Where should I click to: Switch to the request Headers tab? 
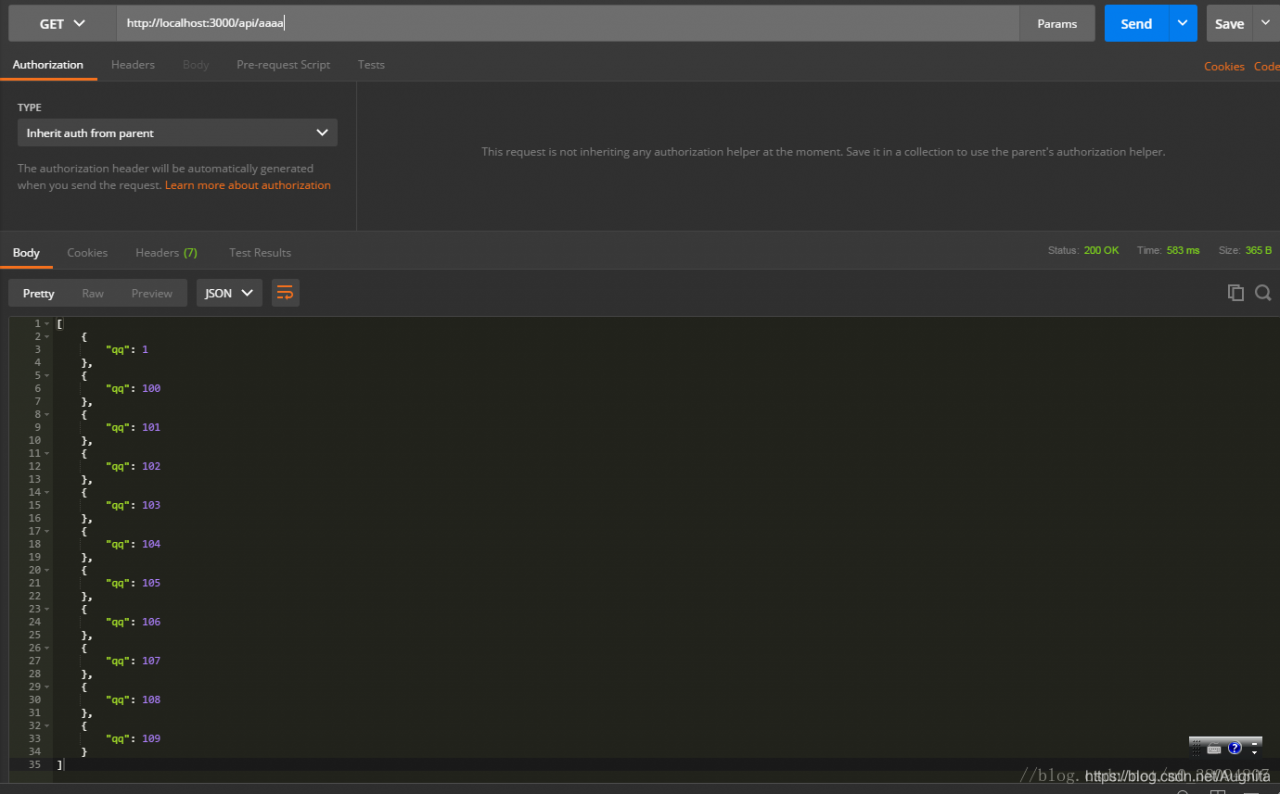click(133, 65)
